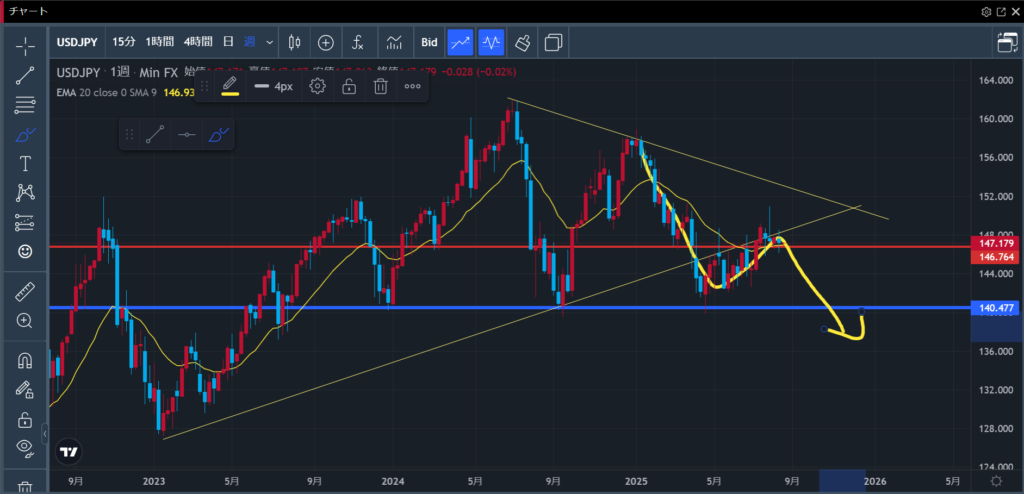Collapse the left drawing toolbar arrow
Image resolution: width=1024 pixels, height=494 pixels.
coord(45,433)
